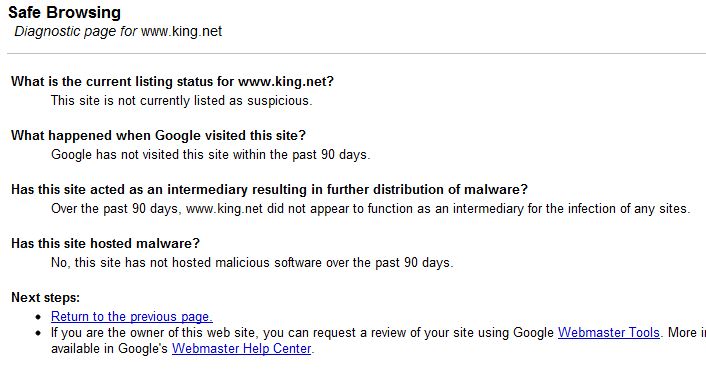Click the 'Diagnostic page for' subtitle text
The image size is (706, 372).
[x=76, y=32]
